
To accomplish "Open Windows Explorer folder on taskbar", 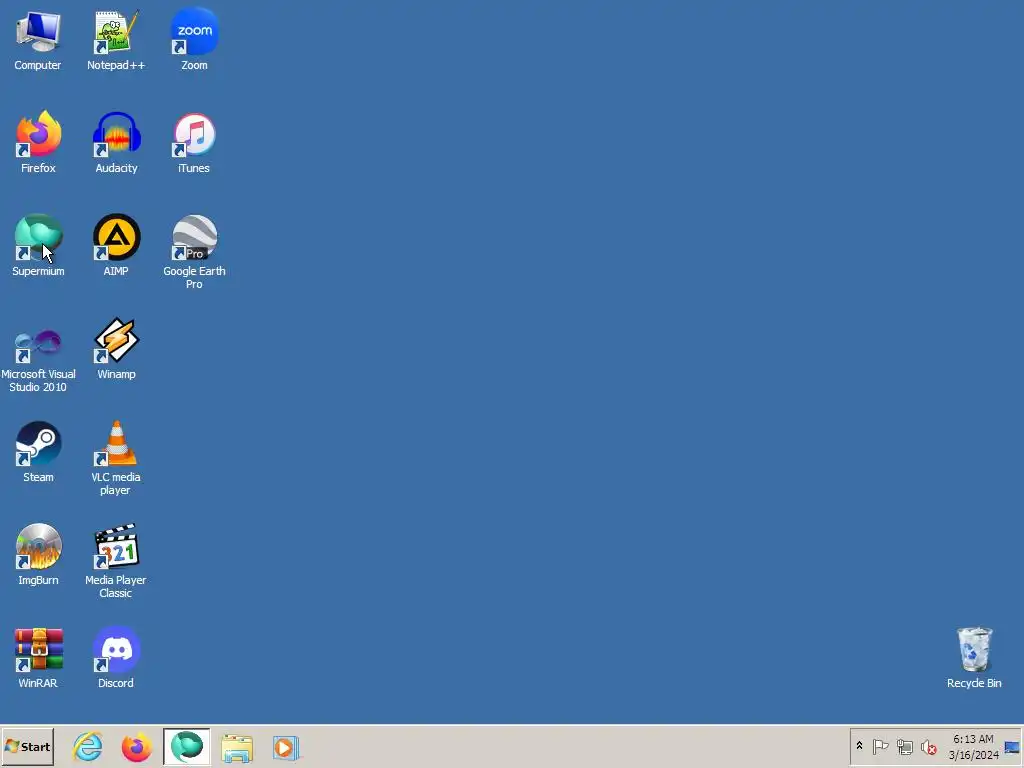I will pyautogui.click(x=236, y=748).
